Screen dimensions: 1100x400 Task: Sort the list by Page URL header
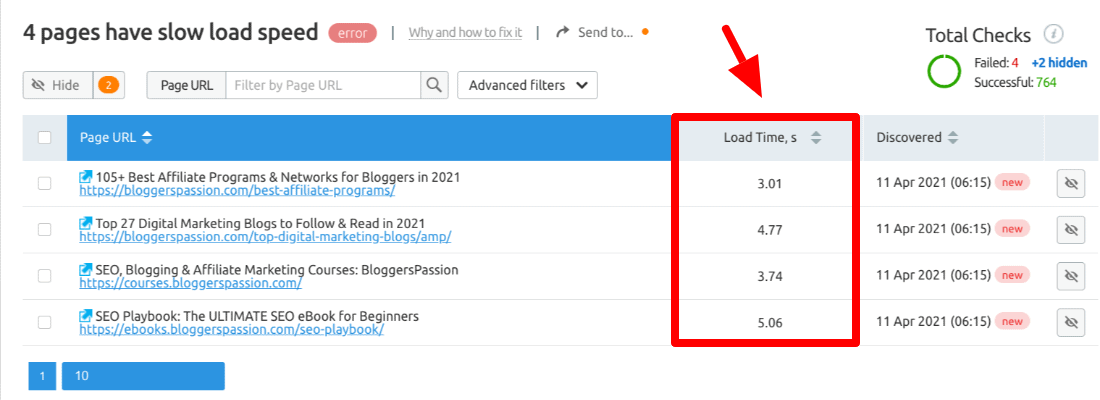[147, 138]
